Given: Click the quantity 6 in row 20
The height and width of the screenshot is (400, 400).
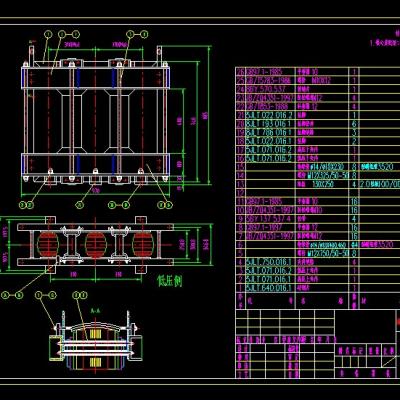Looking at the screenshot, I should [x=354, y=124].
